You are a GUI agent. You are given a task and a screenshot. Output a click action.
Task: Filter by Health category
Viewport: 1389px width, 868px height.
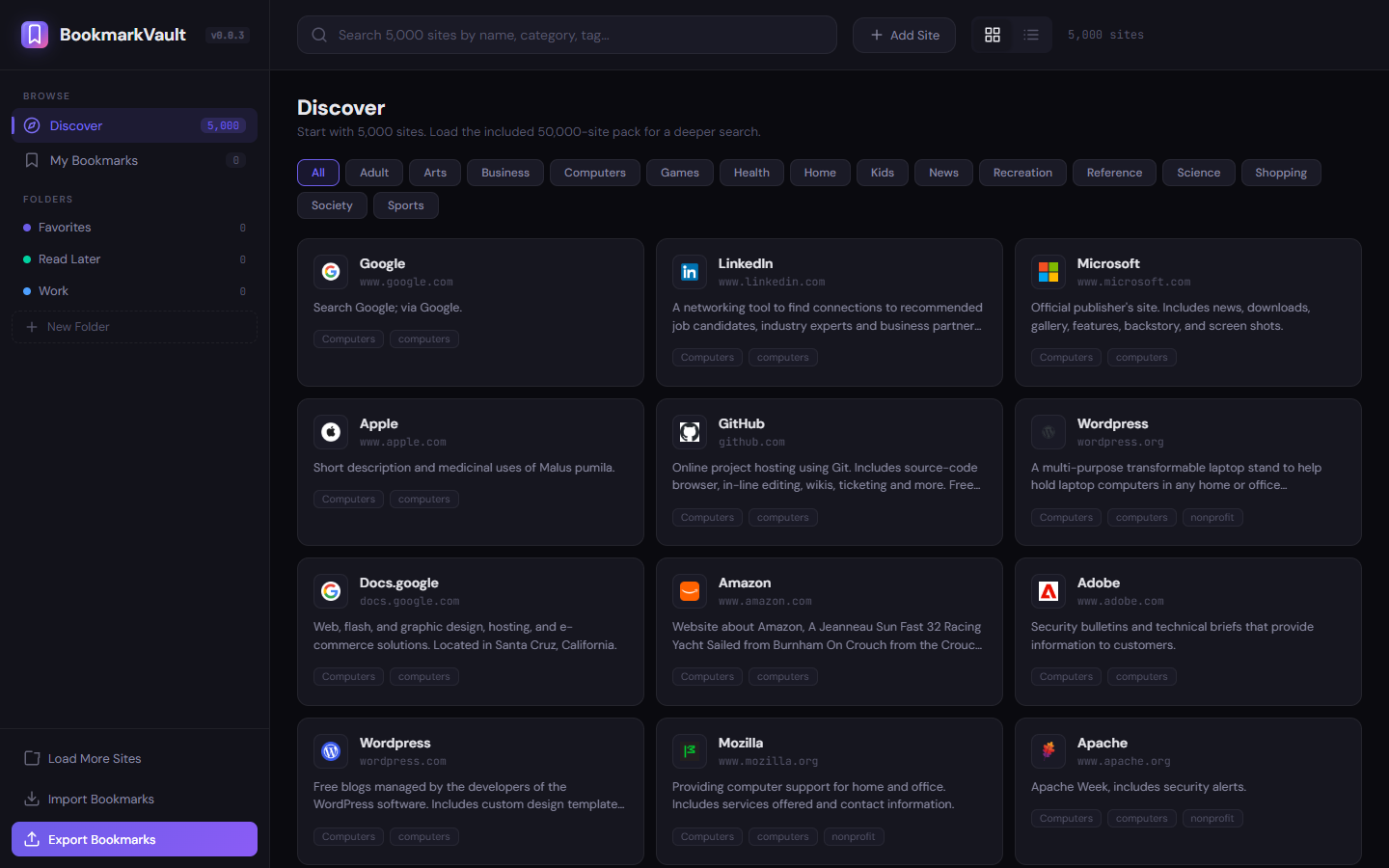751,173
